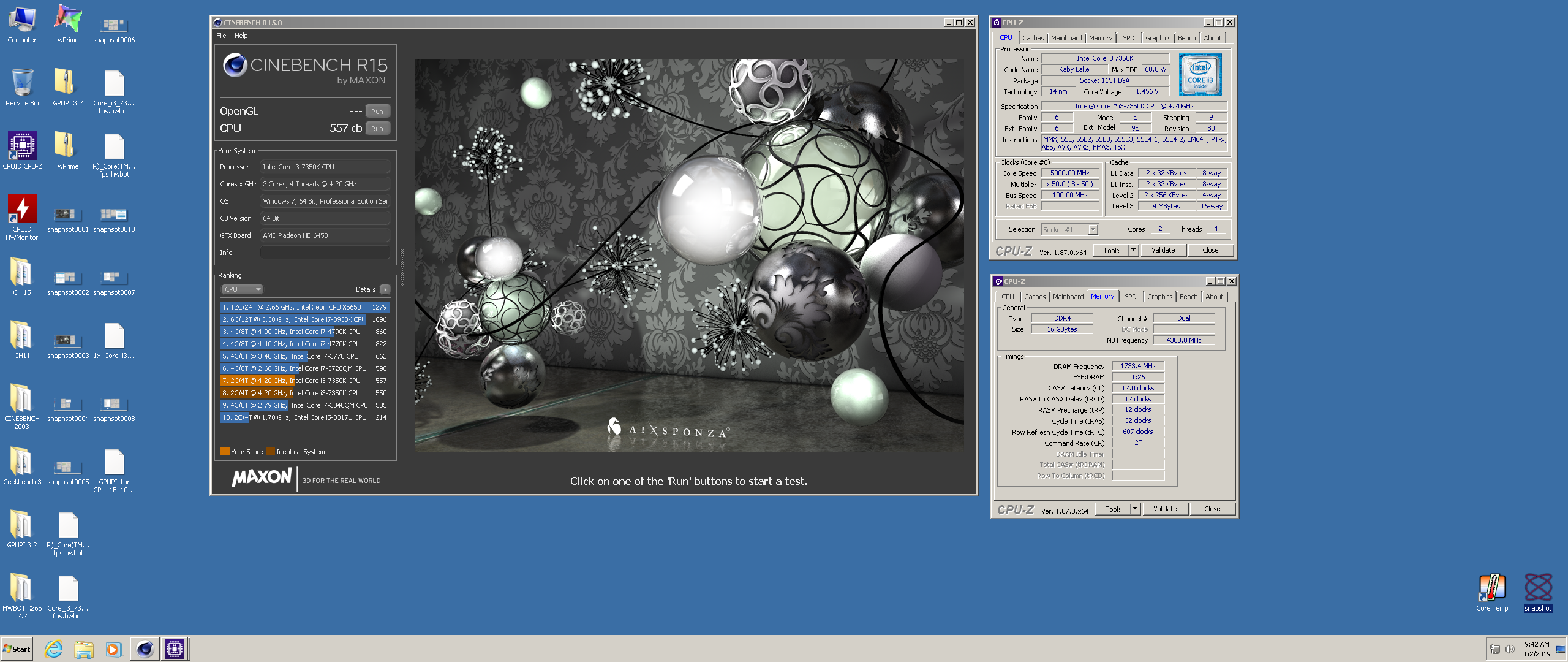
Task: Open the snapshot desktop shortcut
Action: 1538,592
